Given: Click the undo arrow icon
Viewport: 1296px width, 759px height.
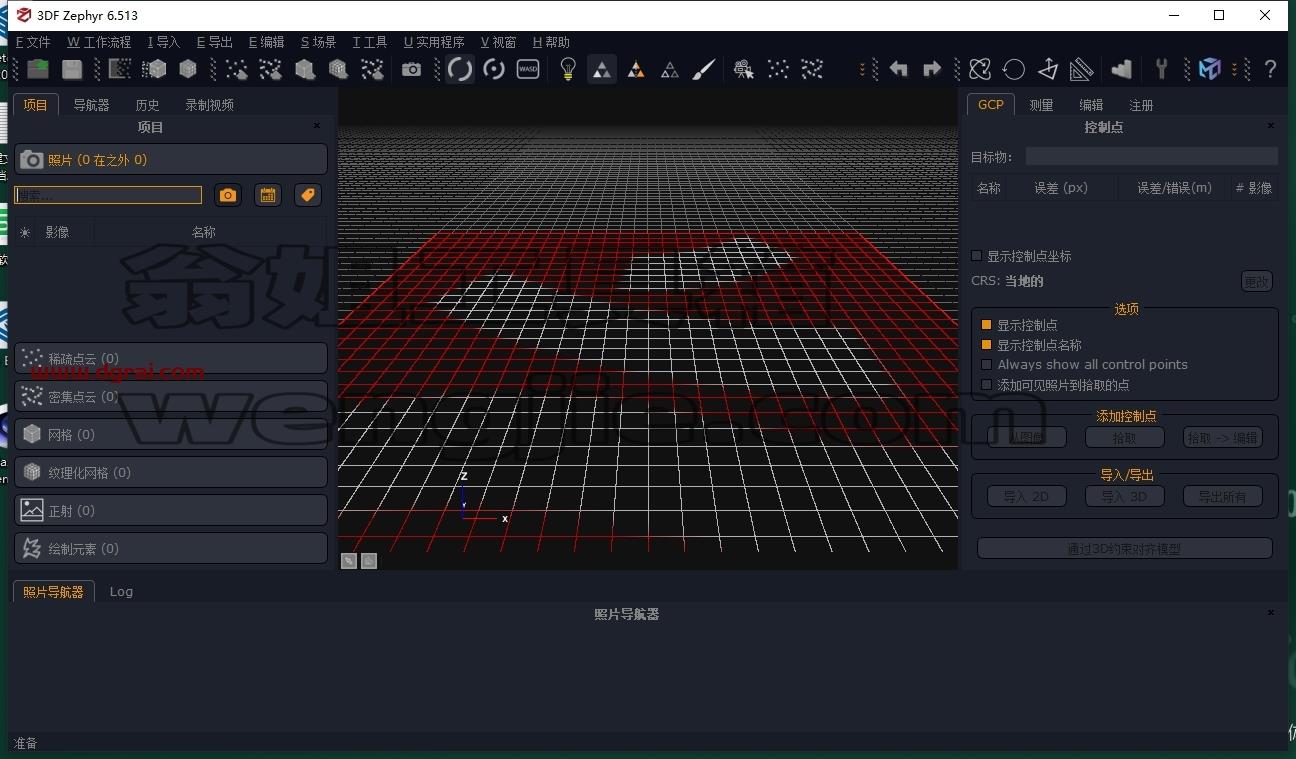Looking at the screenshot, I should [x=899, y=69].
